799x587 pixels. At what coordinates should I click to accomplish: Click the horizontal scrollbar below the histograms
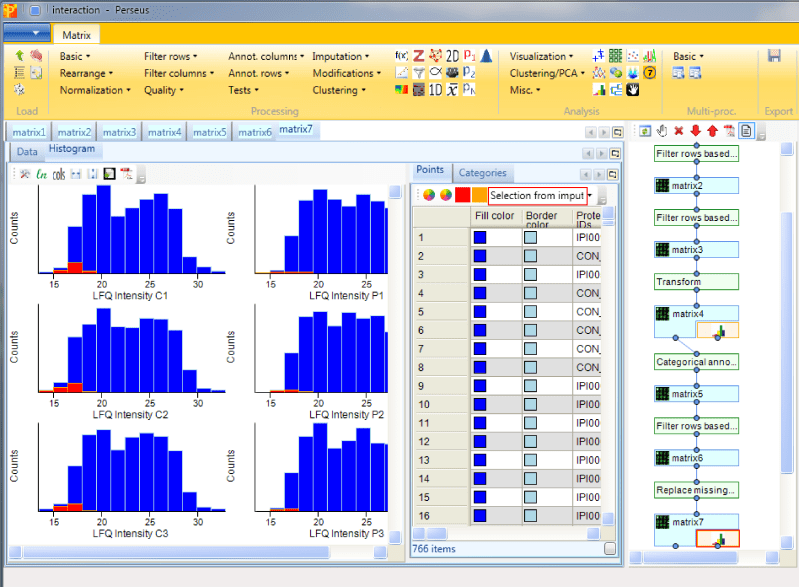point(176,552)
